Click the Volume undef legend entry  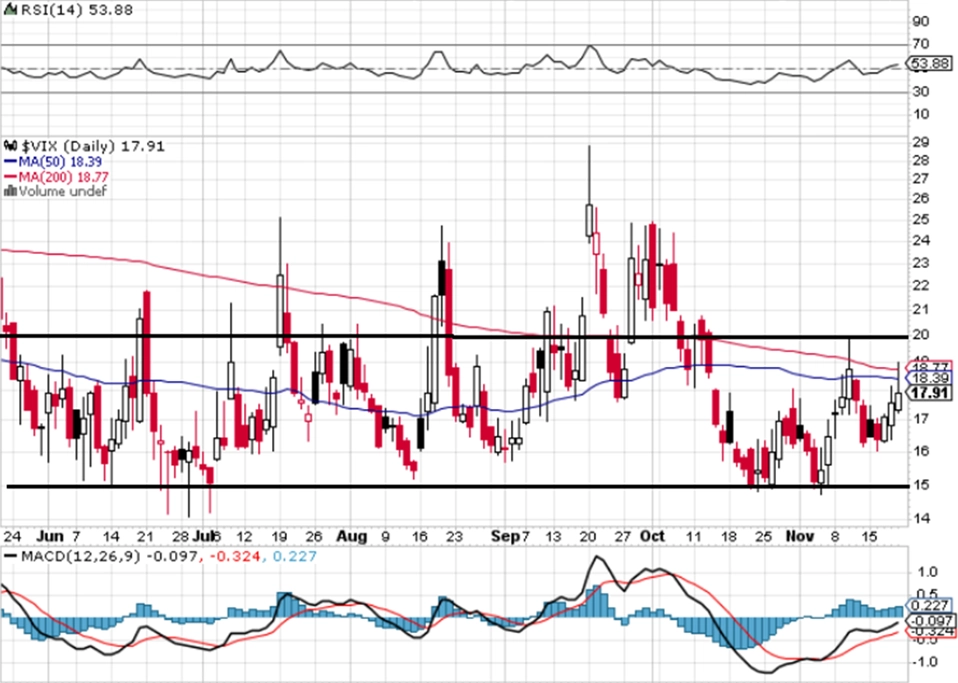(x=62, y=191)
